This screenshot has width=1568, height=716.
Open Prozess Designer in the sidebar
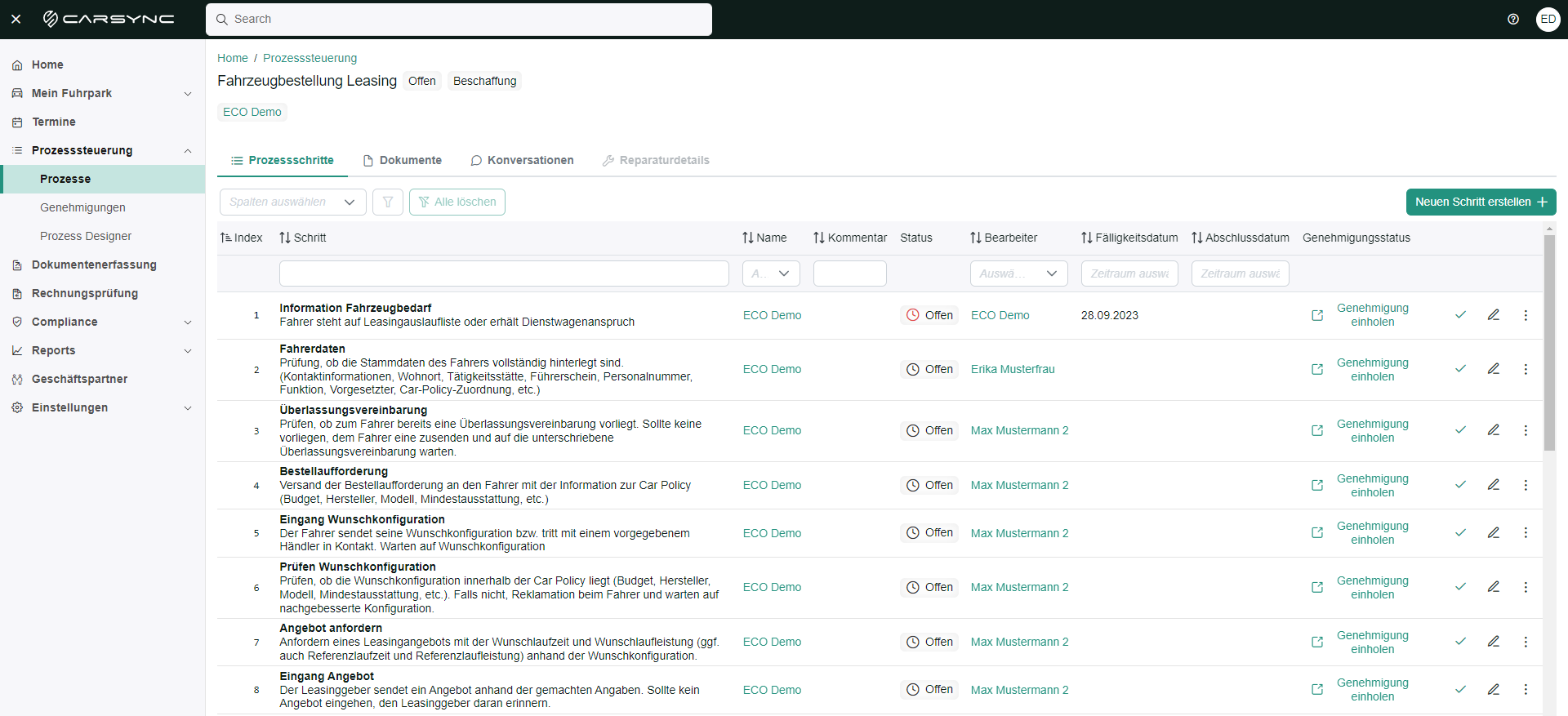pyautogui.click(x=86, y=236)
